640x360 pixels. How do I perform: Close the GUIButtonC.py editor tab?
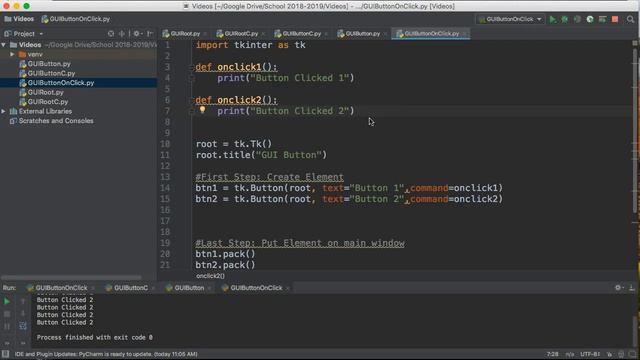[326, 34]
